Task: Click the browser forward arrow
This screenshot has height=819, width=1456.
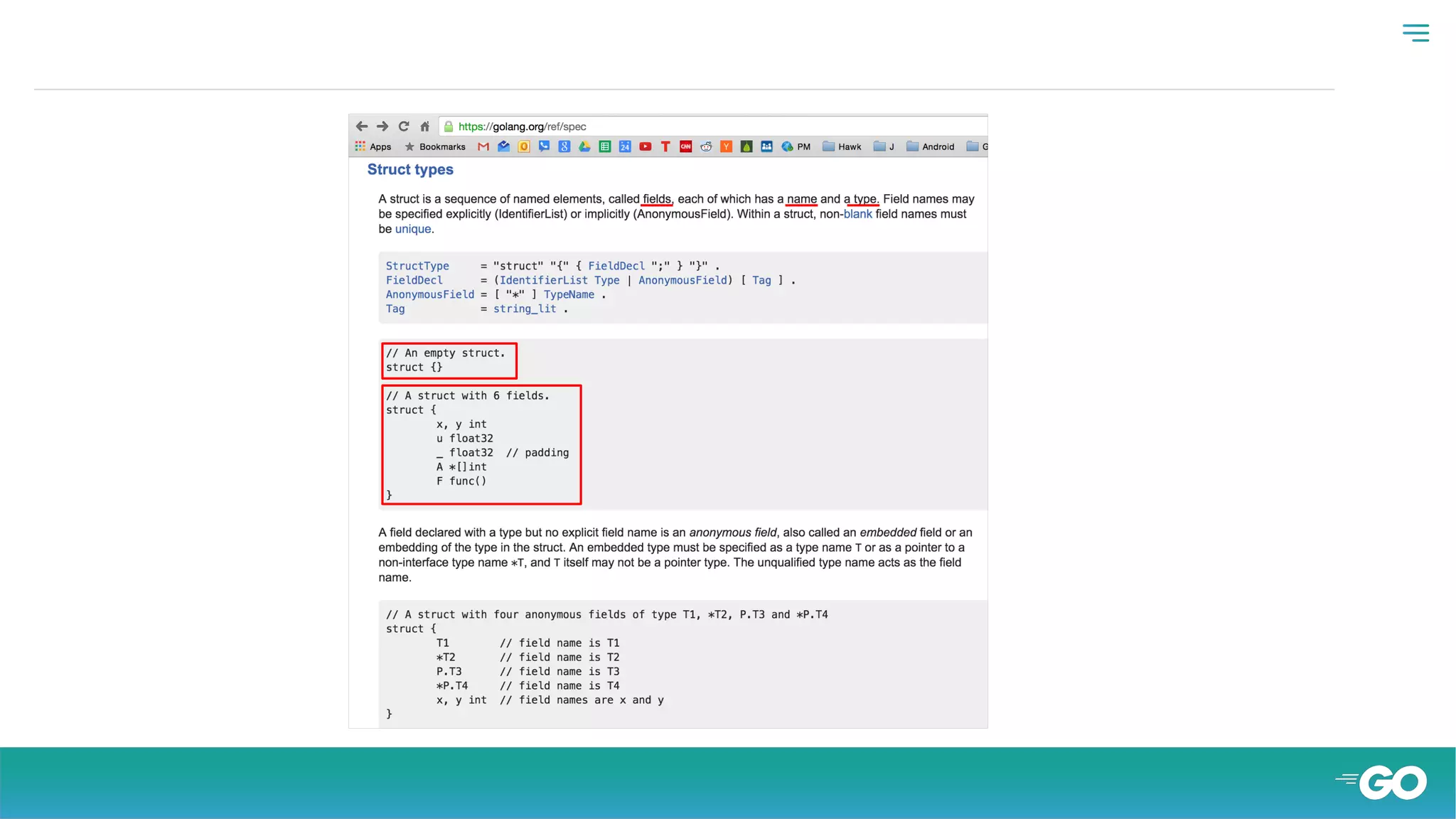Action: coord(382,127)
